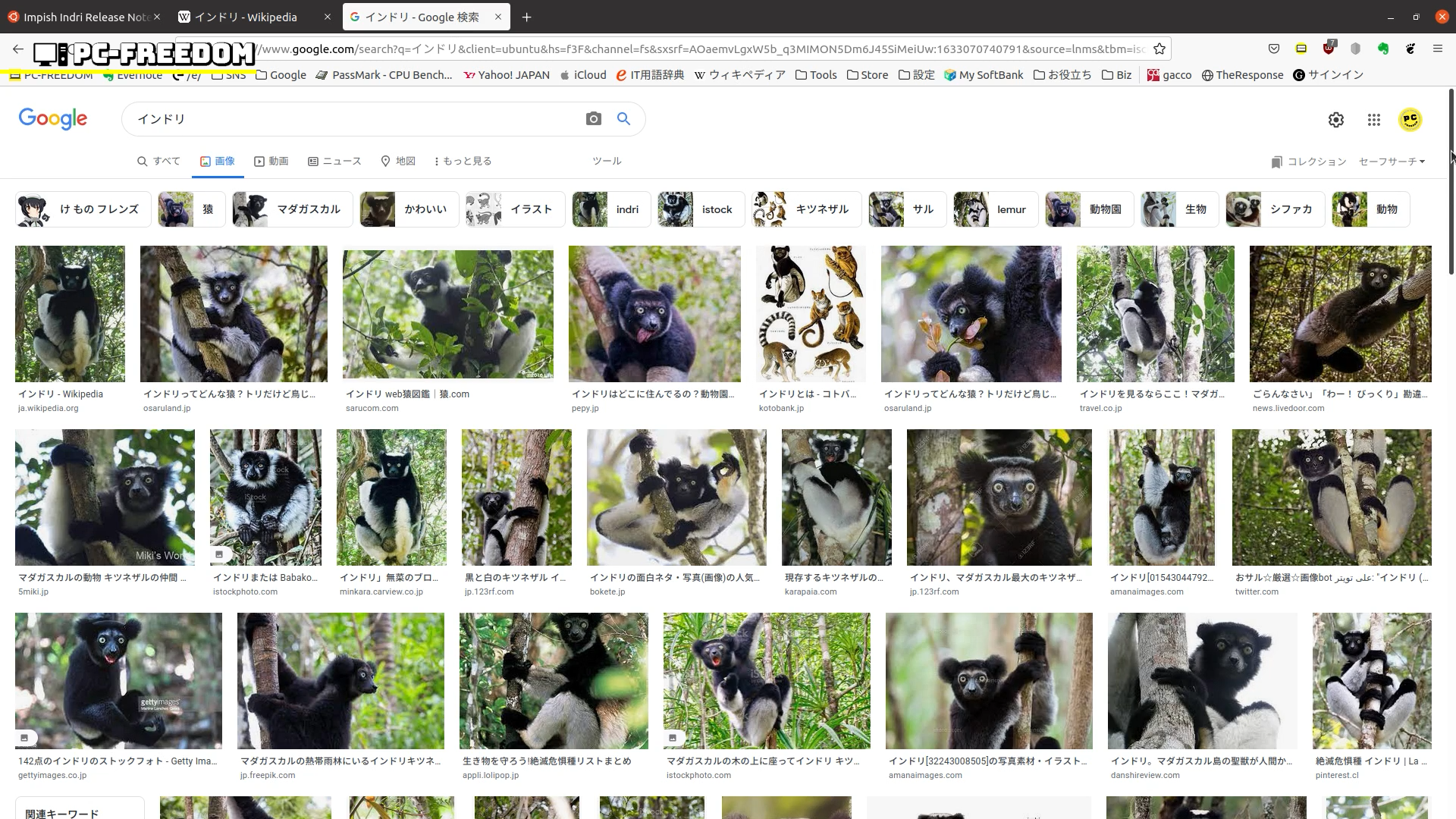Click the Pocket save icon
1456x819 pixels.
pos(1273,49)
